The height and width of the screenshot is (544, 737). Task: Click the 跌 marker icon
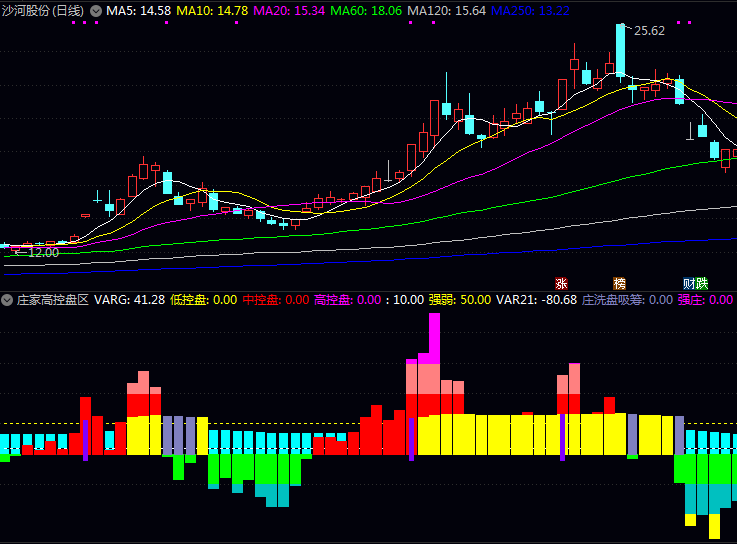[701, 283]
